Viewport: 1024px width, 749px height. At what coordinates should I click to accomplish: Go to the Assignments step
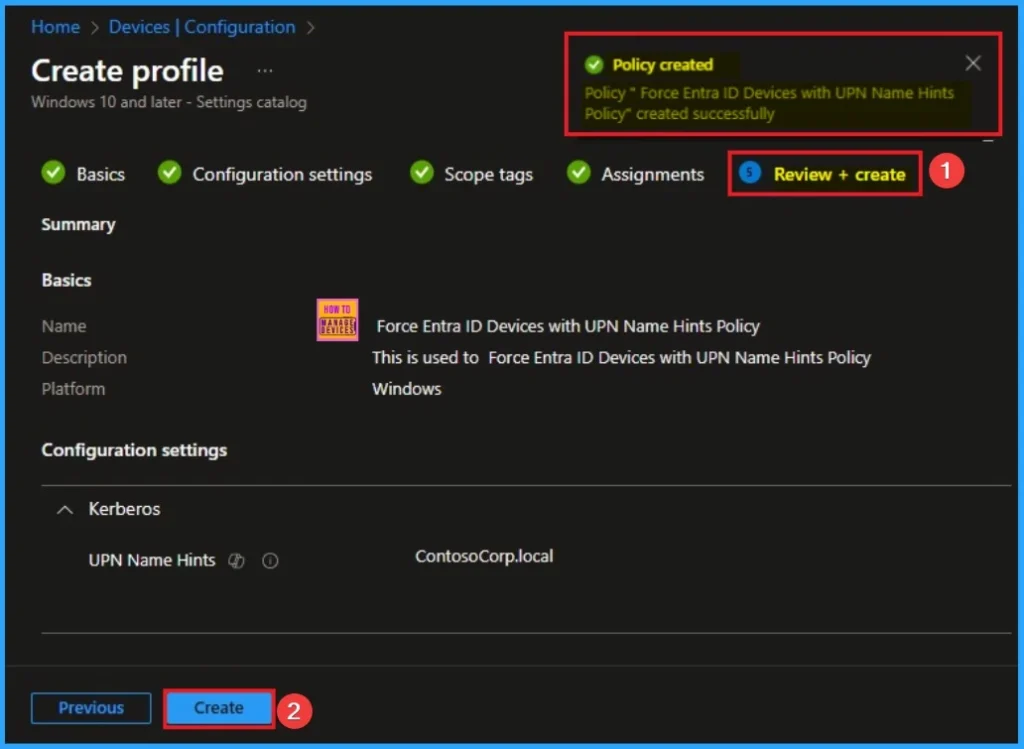[652, 174]
